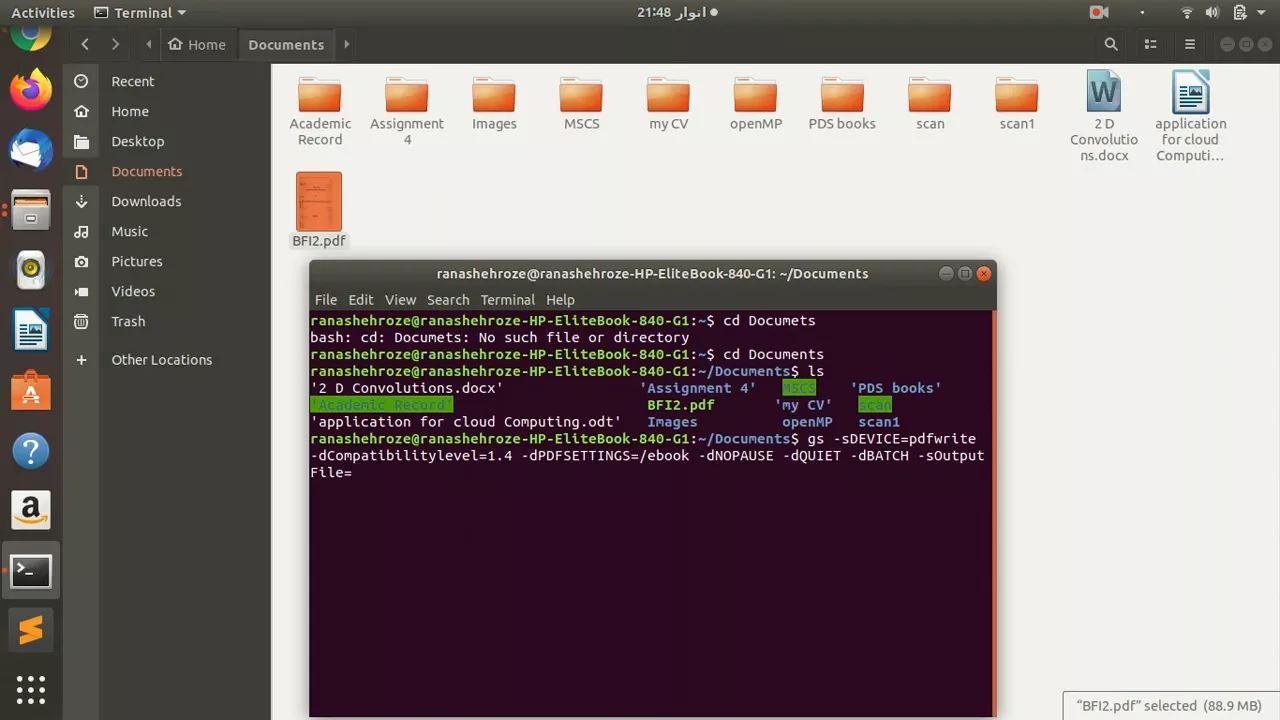This screenshot has width=1280, height=720.
Task: Open the Files app in the dock
Action: pyautogui.click(x=31, y=211)
